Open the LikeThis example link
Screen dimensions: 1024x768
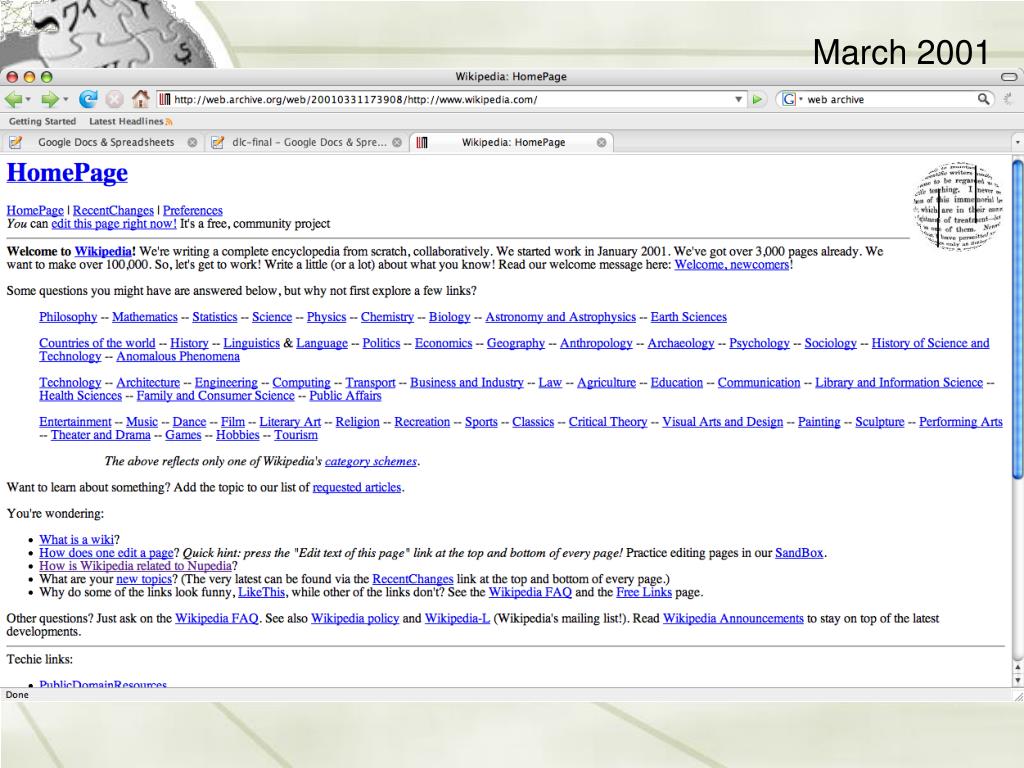(x=261, y=592)
